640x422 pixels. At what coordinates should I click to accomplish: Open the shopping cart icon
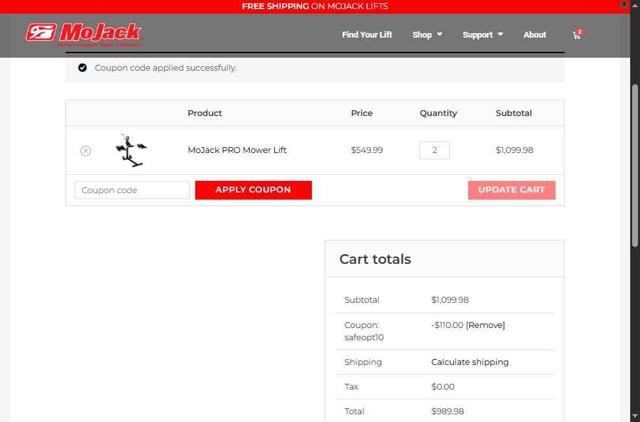tap(577, 35)
